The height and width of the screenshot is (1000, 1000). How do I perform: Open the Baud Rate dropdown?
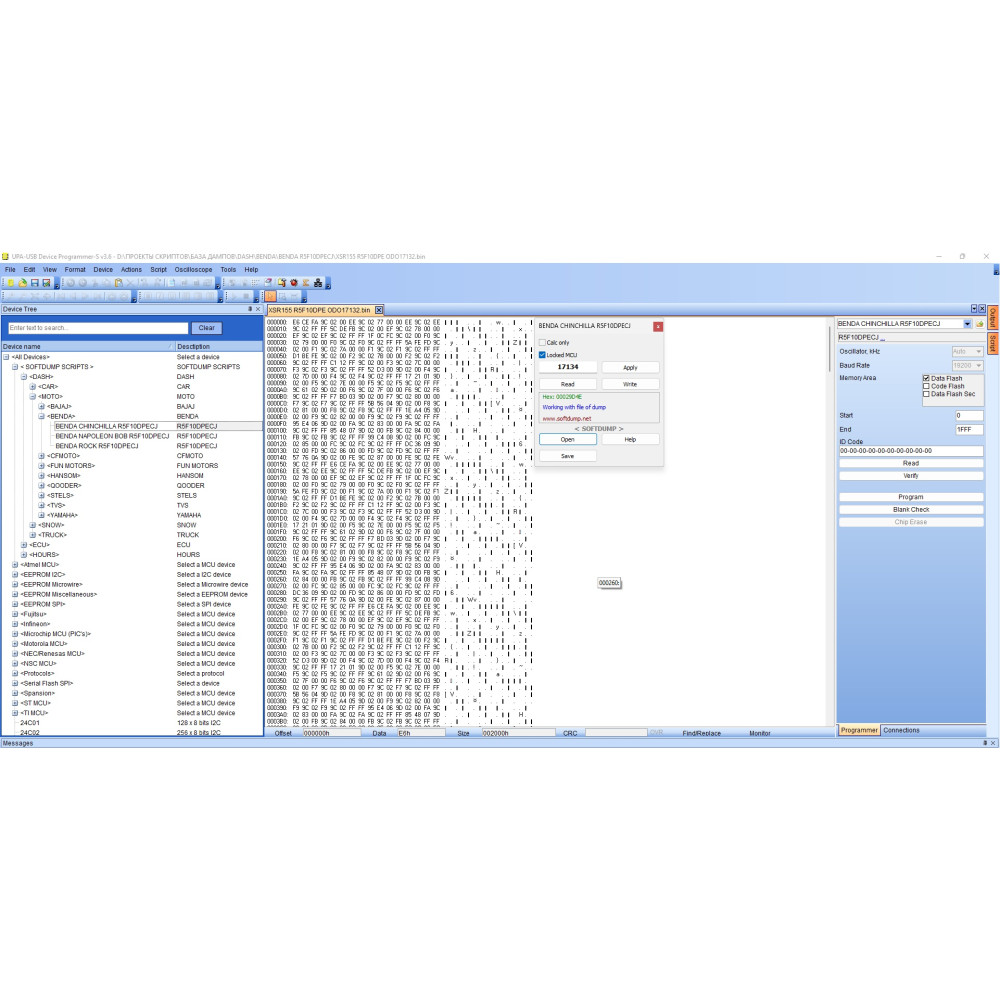click(978, 365)
